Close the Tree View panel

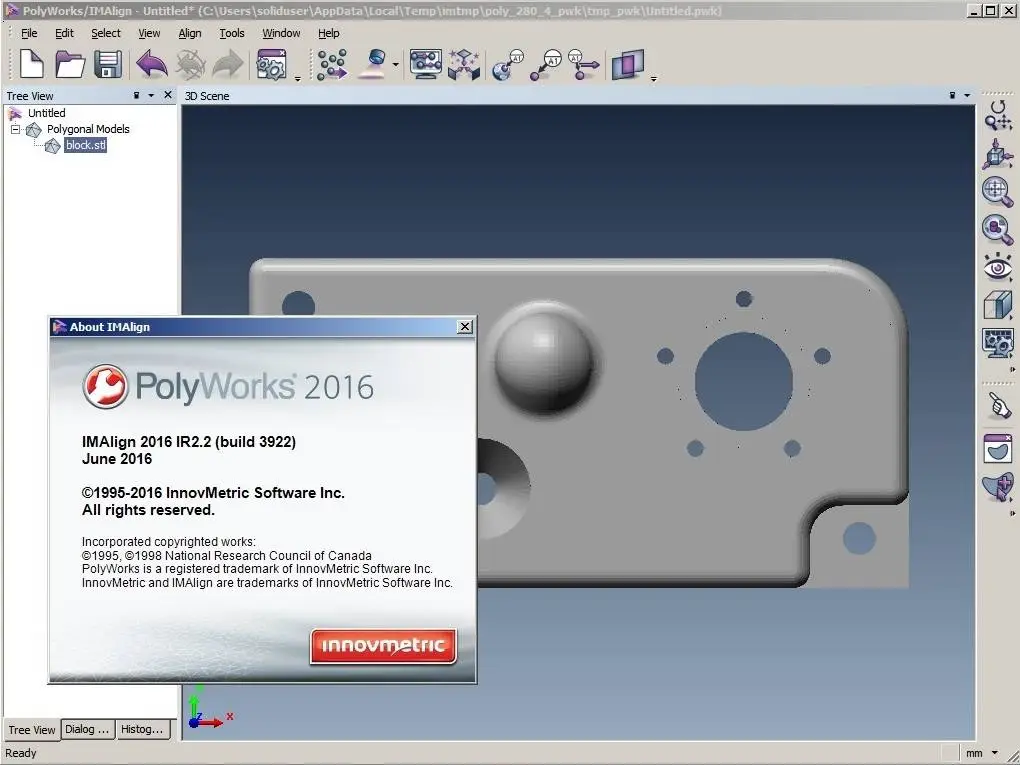coord(168,95)
